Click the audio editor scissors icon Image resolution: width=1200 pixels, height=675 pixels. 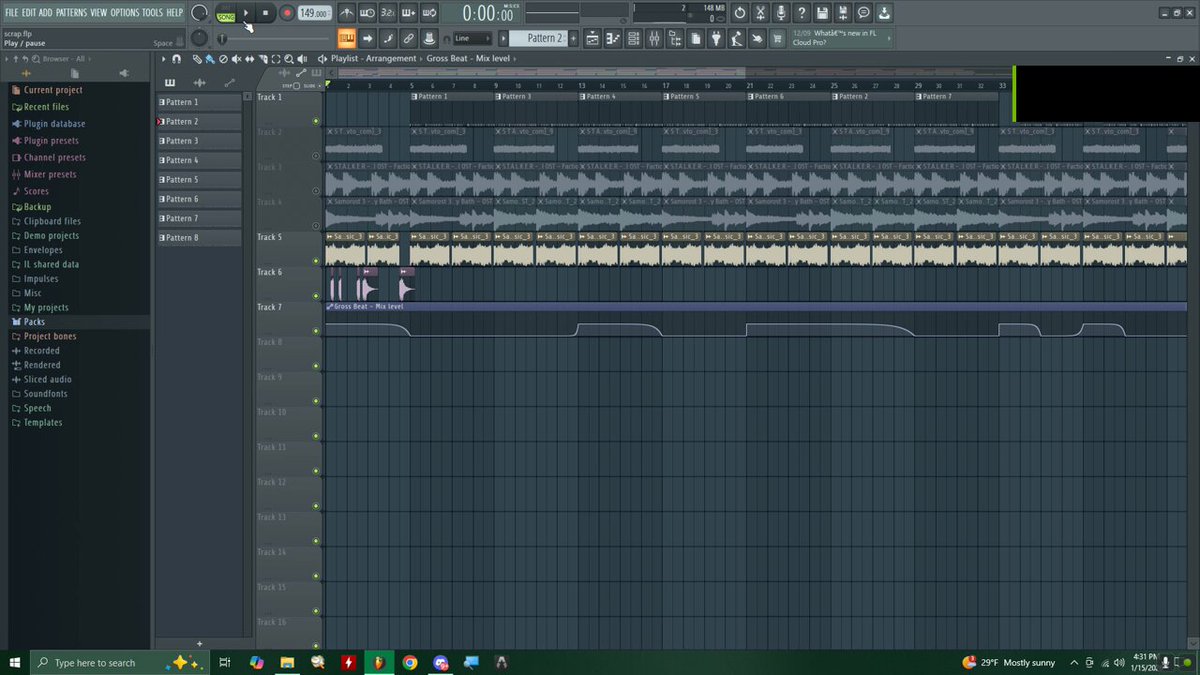(760, 12)
